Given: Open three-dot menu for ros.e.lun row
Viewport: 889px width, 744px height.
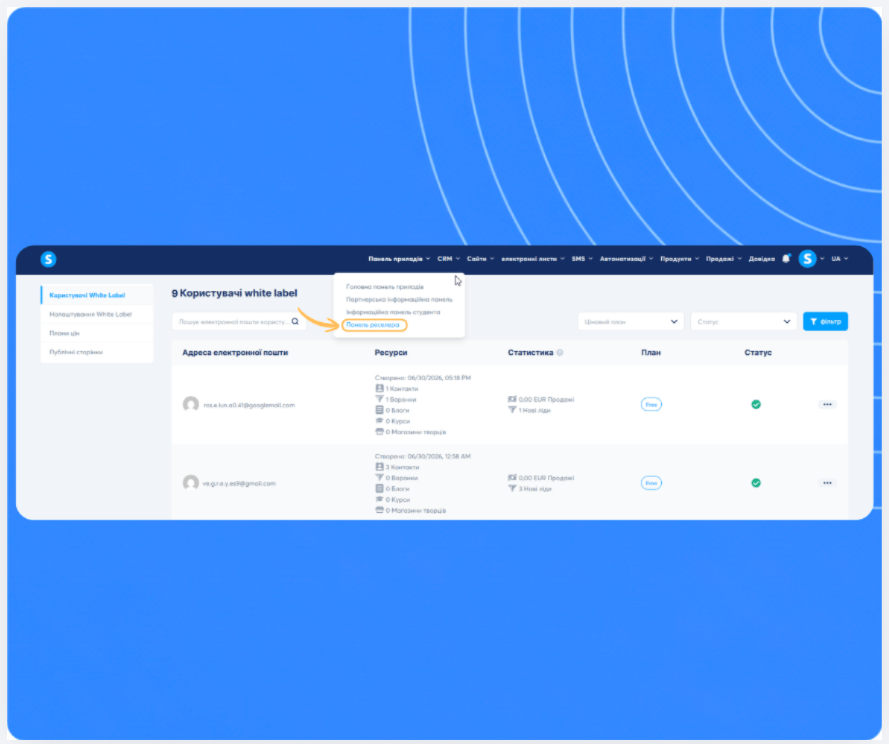Looking at the screenshot, I should tap(827, 404).
